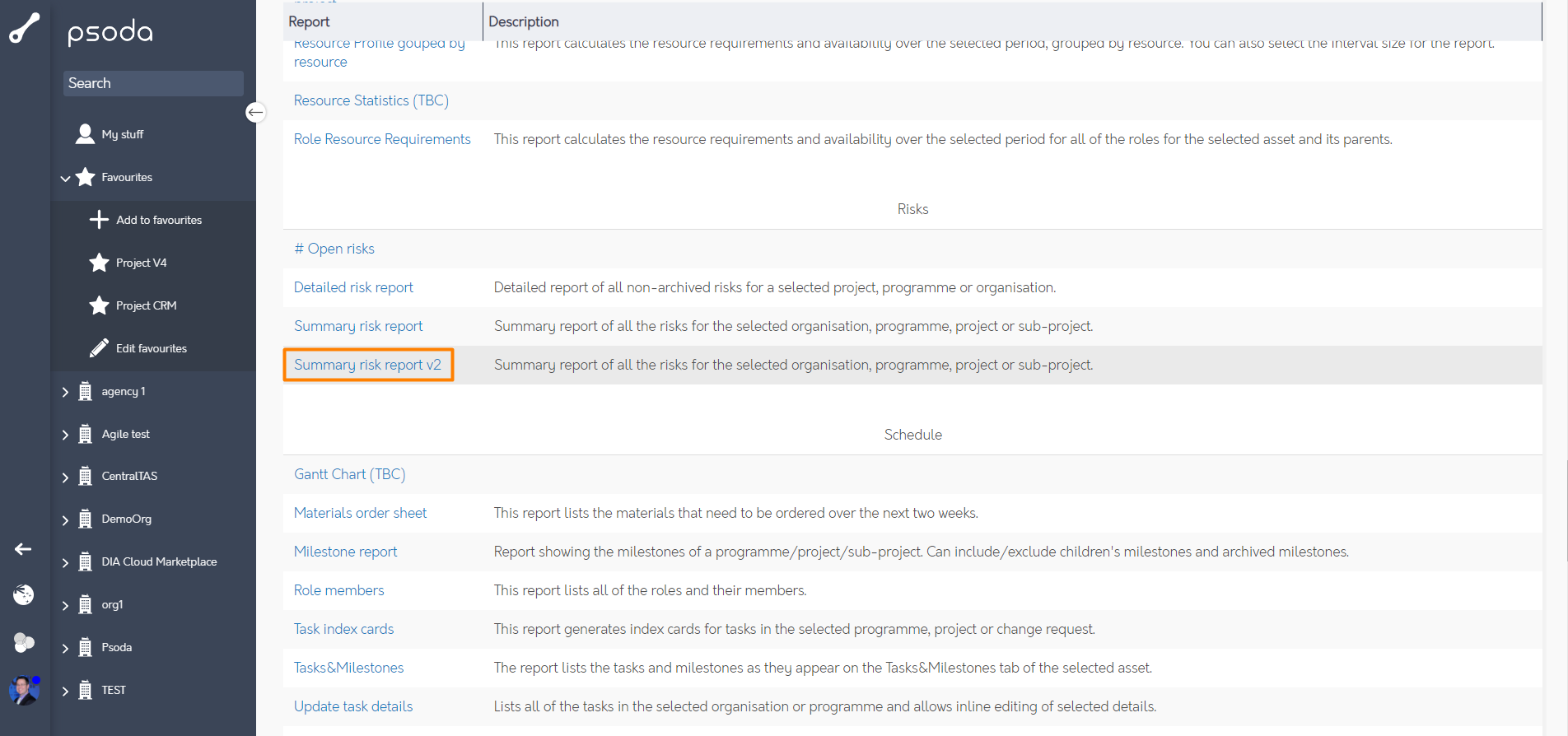Open the Role Resource Requirements report
Image resolution: width=1568 pixels, height=736 pixels.
[382, 139]
